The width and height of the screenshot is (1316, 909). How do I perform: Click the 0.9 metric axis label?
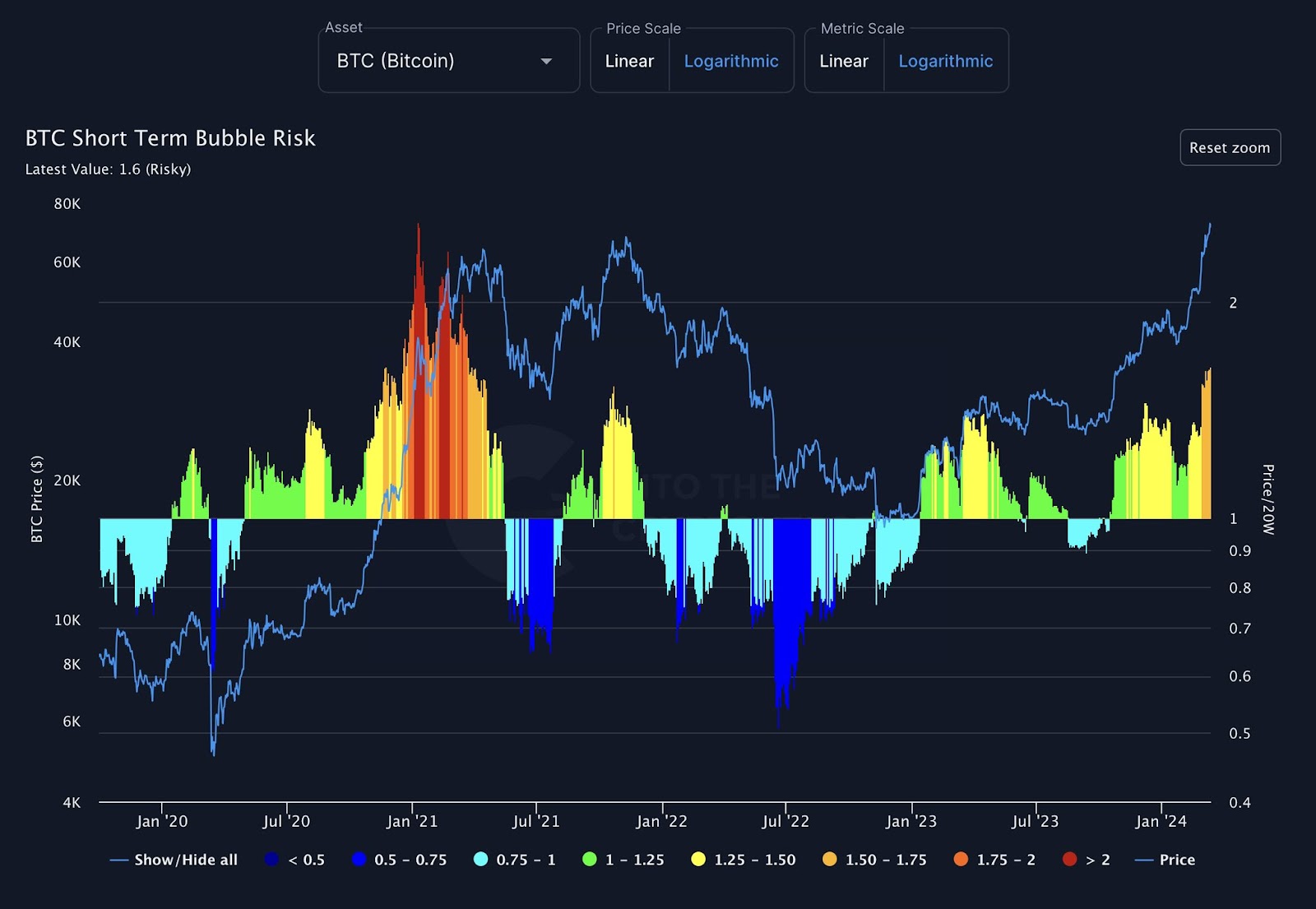click(x=1240, y=551)
